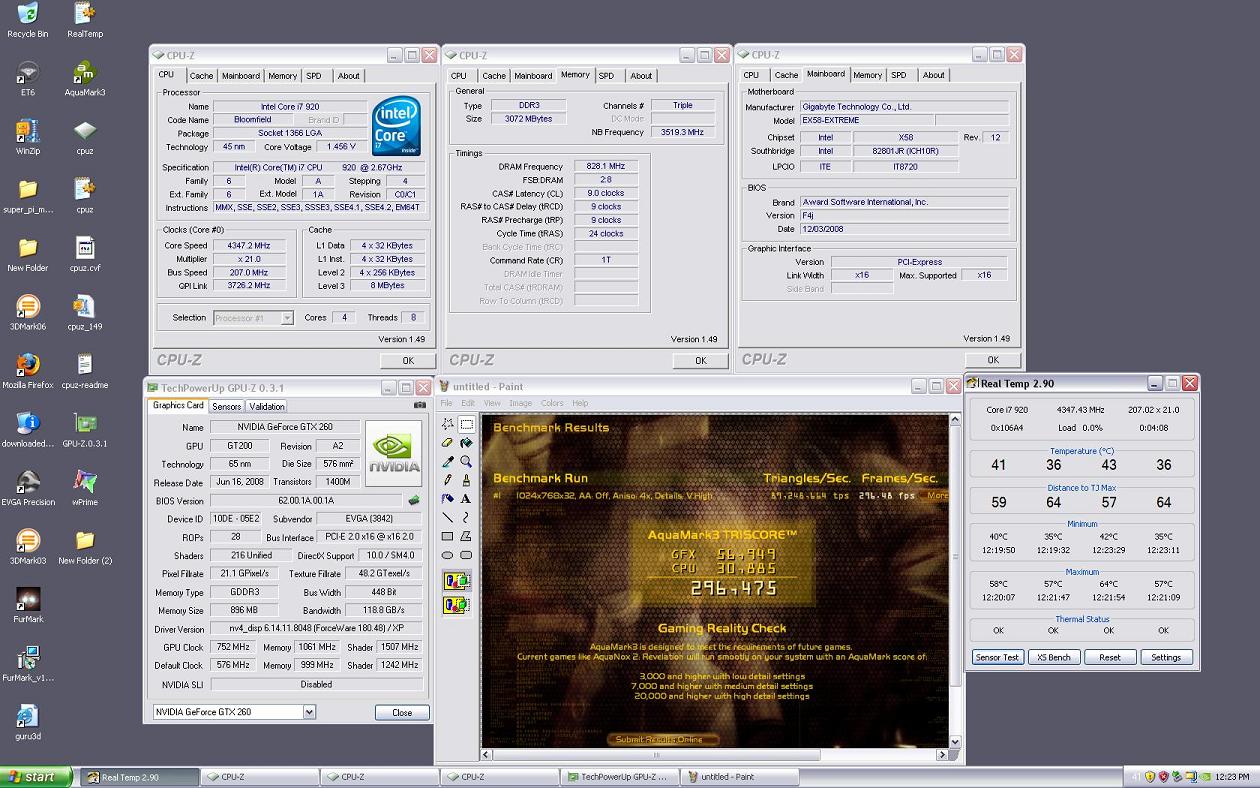This screenshot has width=1260, height=788.
Task: Select the Rectangle shape tool in Paint
Action: coord(447,536)
